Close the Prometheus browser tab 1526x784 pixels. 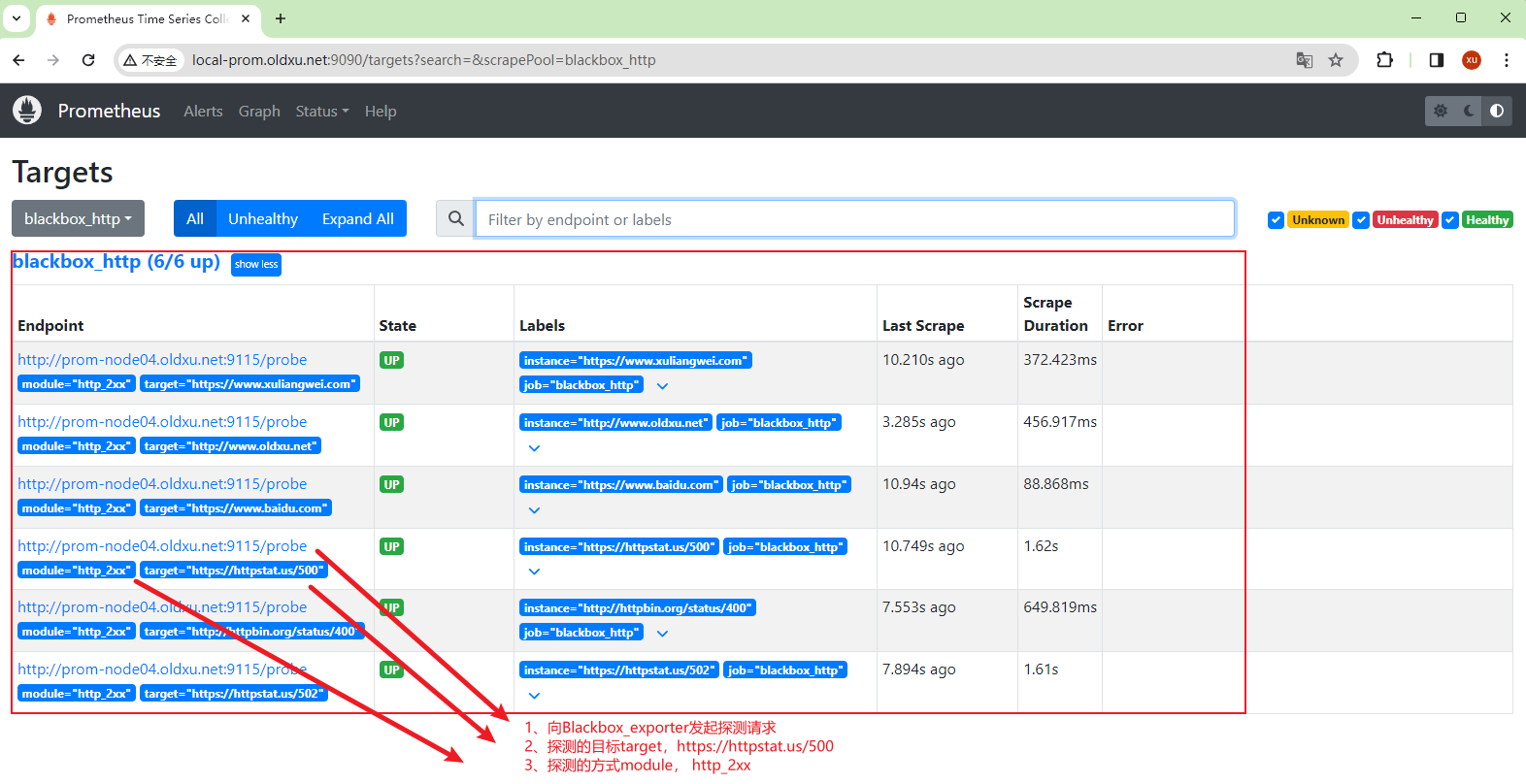(x=246, y=18)
